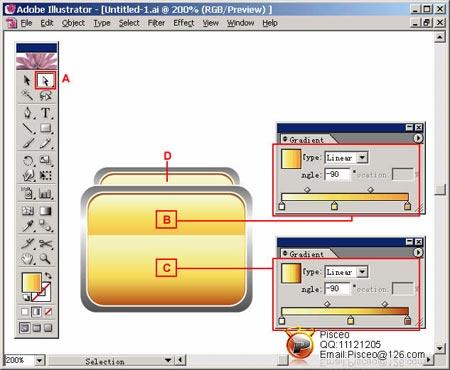This screenshot has width=450, height=370.
Task: Open Type dropdown in lower Gradient panel
Action: [x=362, y=272]
